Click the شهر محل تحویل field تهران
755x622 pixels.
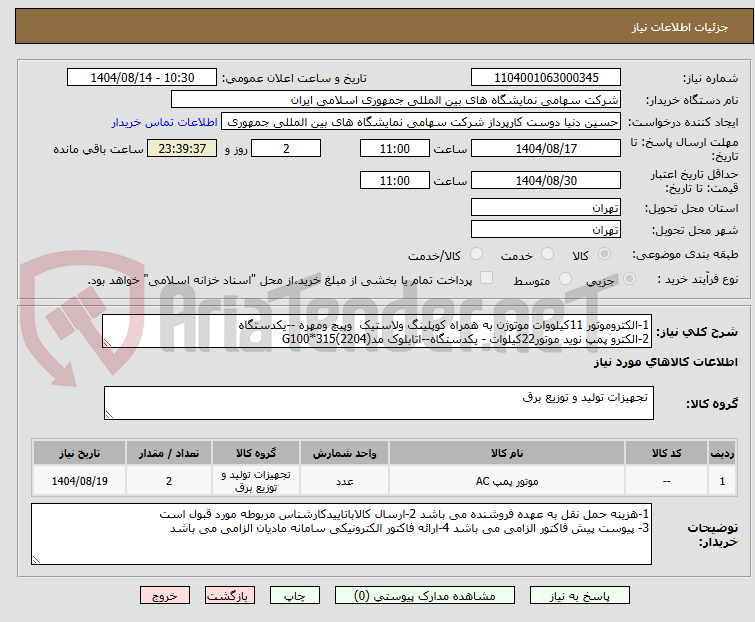pos(546,230)
